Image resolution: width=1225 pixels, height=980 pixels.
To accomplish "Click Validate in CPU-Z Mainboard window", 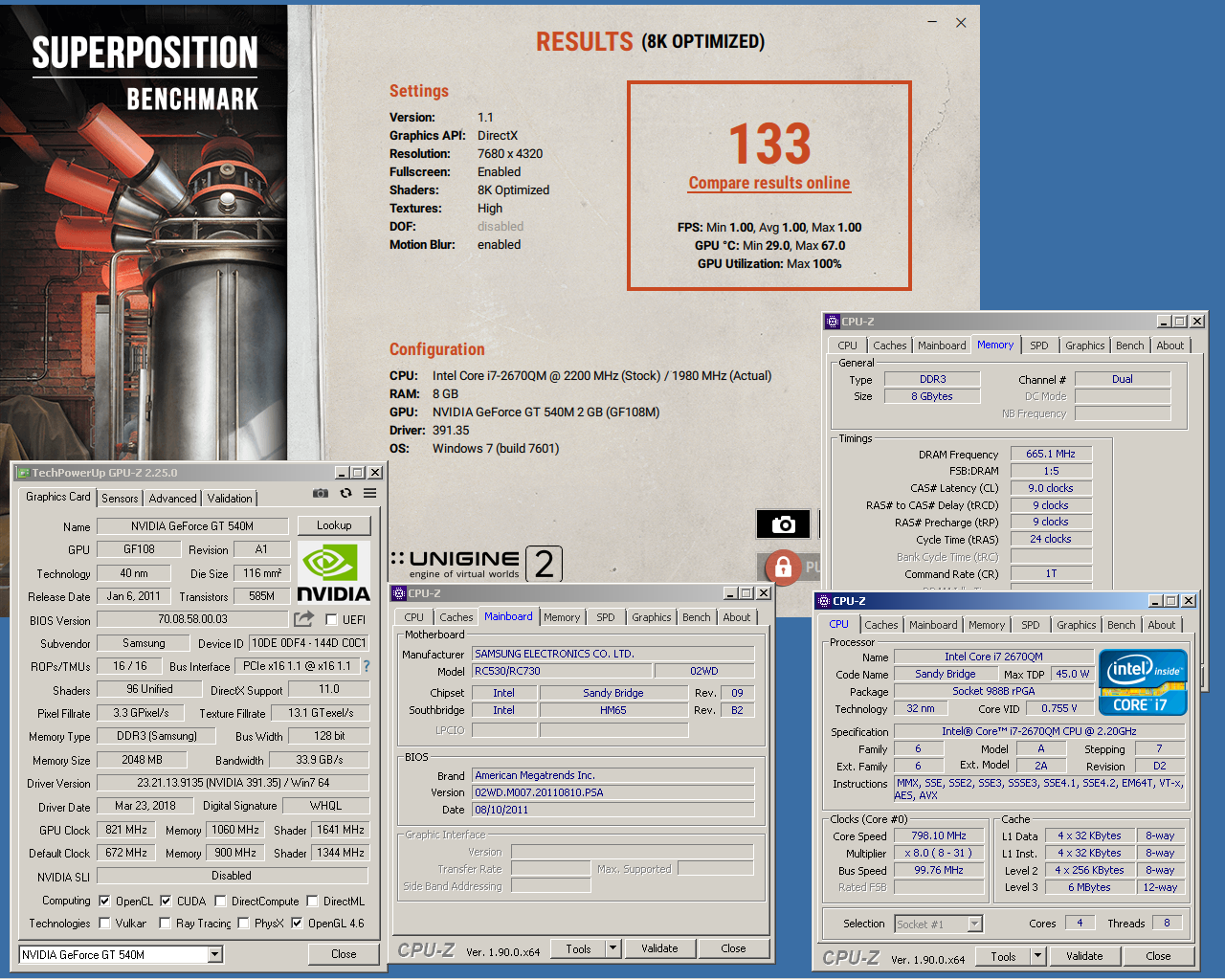I will [x=659, y=948].
